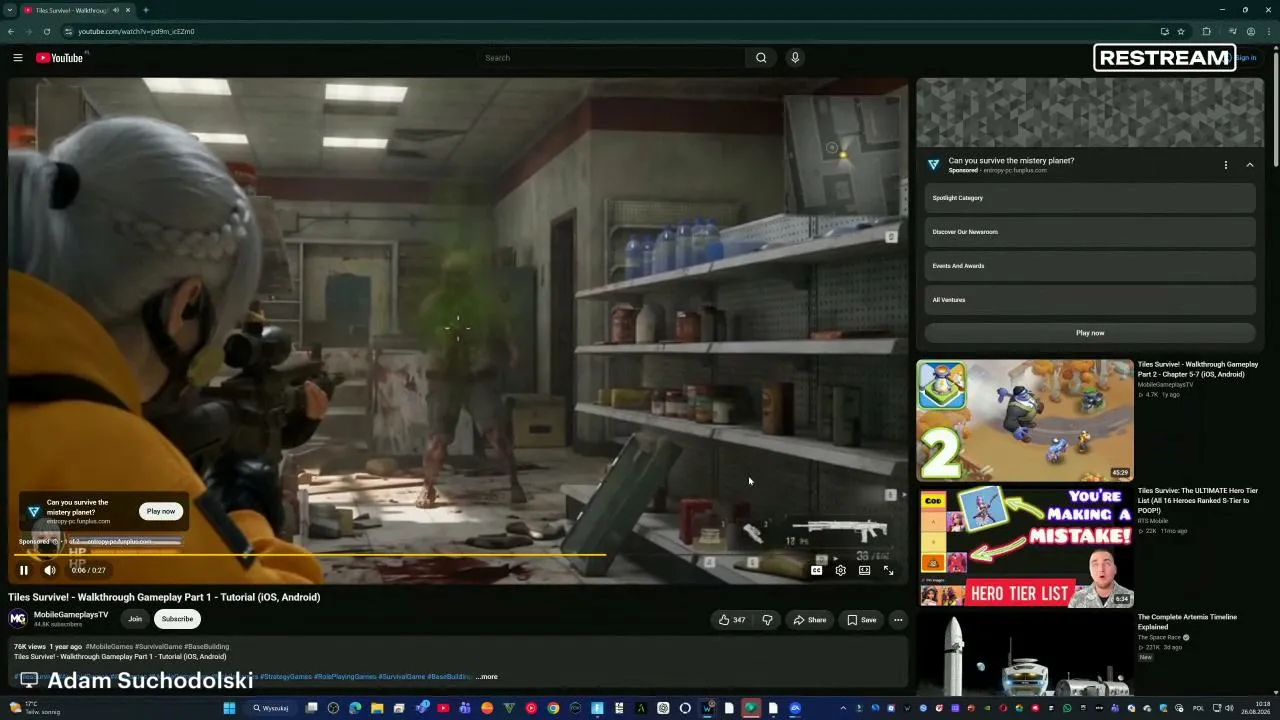
Task: Click the #MobileGames hashtag
Action: (x=109, y=647)
